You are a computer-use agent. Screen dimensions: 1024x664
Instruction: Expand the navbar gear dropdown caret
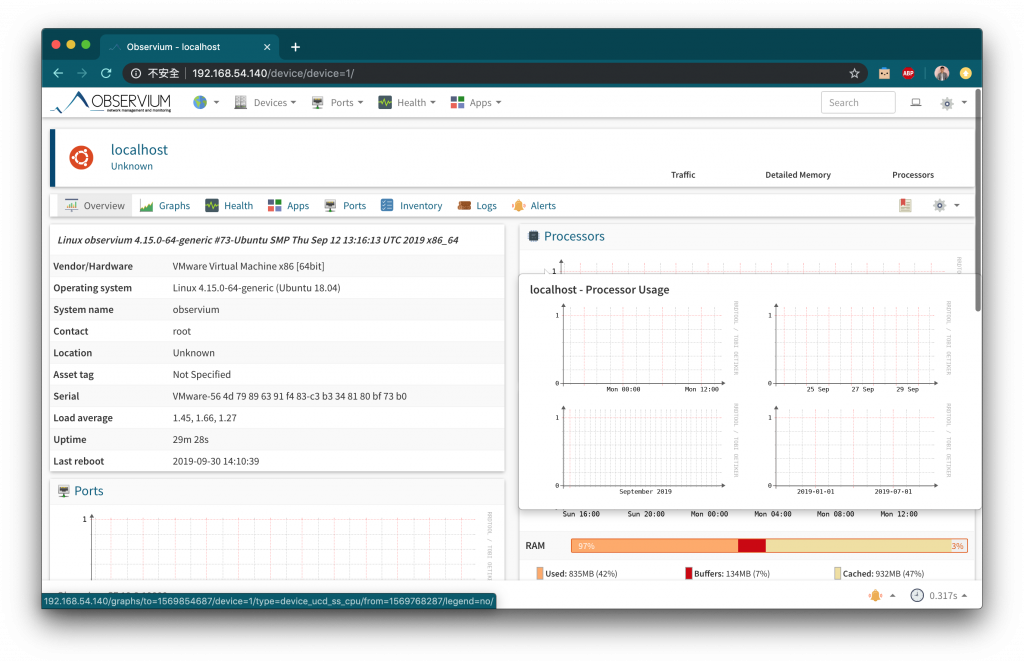pos(964,103)
